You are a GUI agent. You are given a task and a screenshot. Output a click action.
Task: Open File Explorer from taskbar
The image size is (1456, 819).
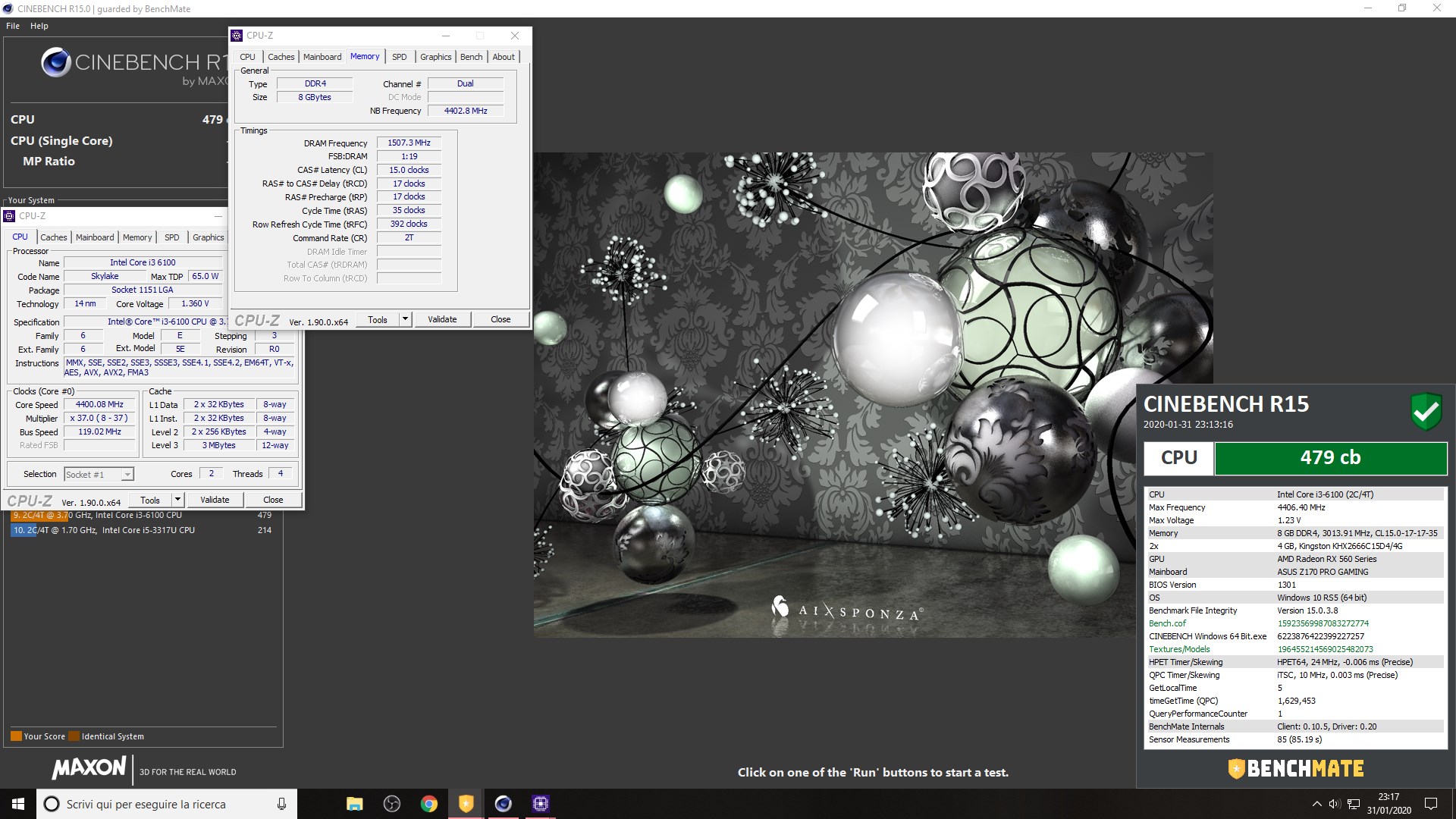(354, 804)
